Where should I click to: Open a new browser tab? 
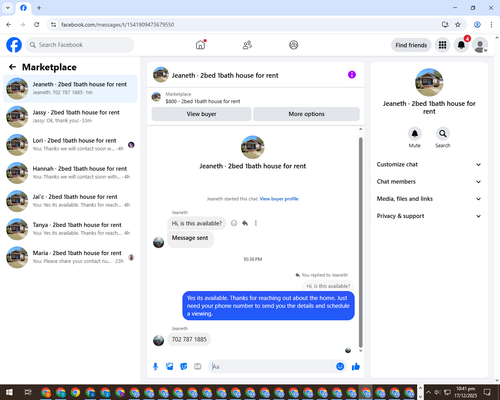click(39, 8)
